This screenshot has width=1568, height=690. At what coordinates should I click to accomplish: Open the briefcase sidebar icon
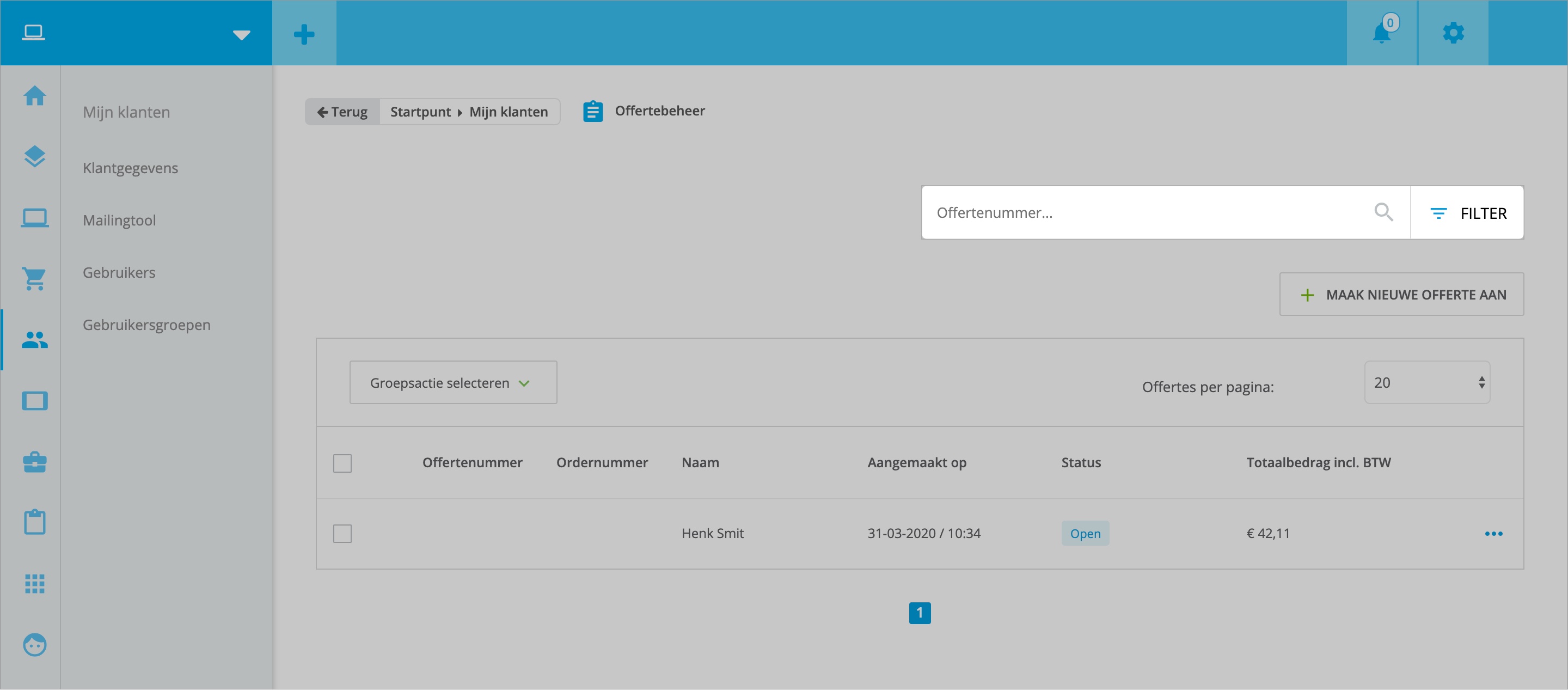tap(35, 462)
